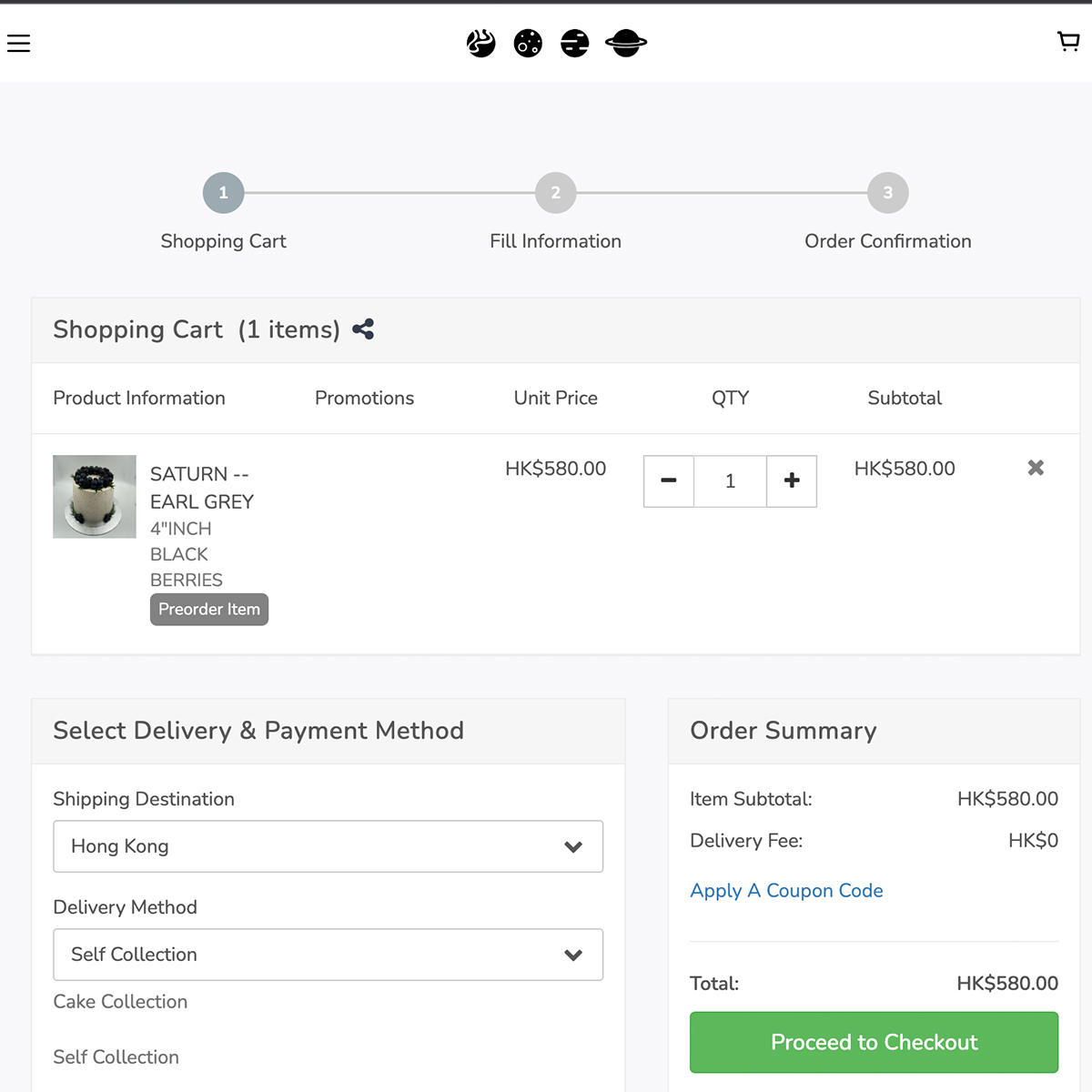
Task: Jump to step 3 Order Confirmation
Action: point(887,193)
